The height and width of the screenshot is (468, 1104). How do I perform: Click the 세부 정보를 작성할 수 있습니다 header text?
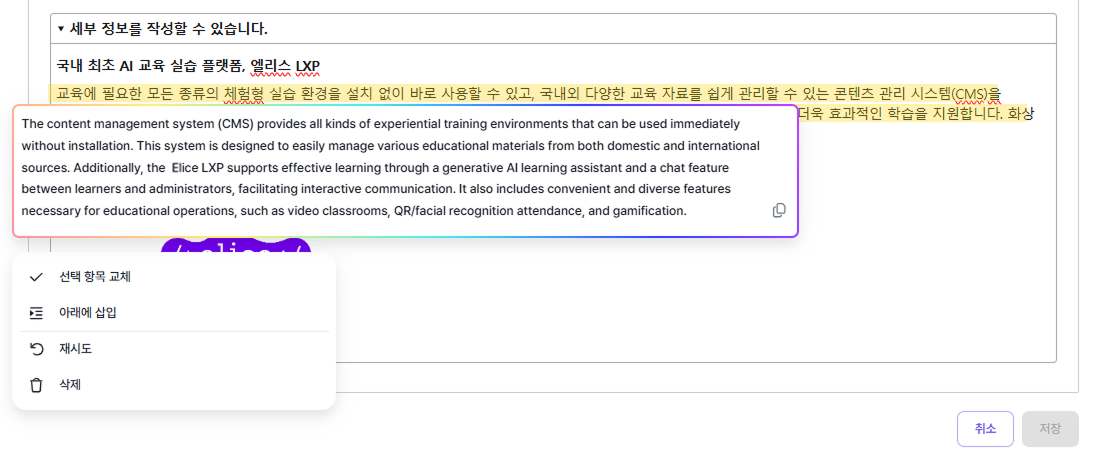tap(168, 29)
